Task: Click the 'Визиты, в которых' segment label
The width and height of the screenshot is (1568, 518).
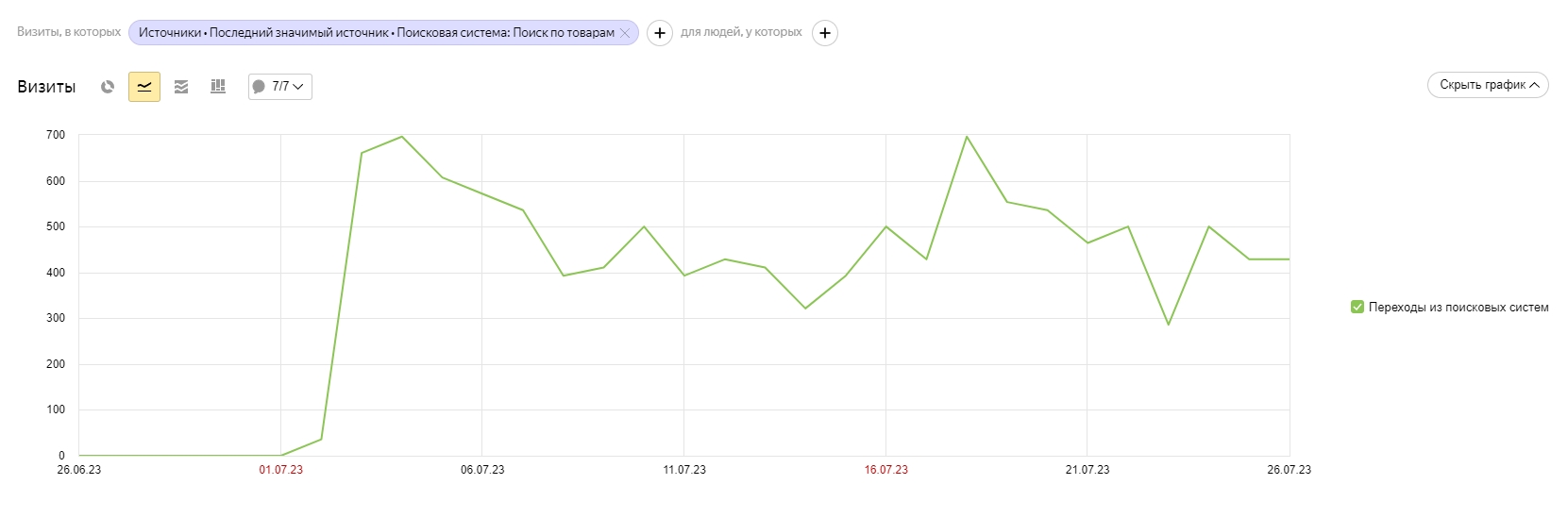Action: coord(69,32)
